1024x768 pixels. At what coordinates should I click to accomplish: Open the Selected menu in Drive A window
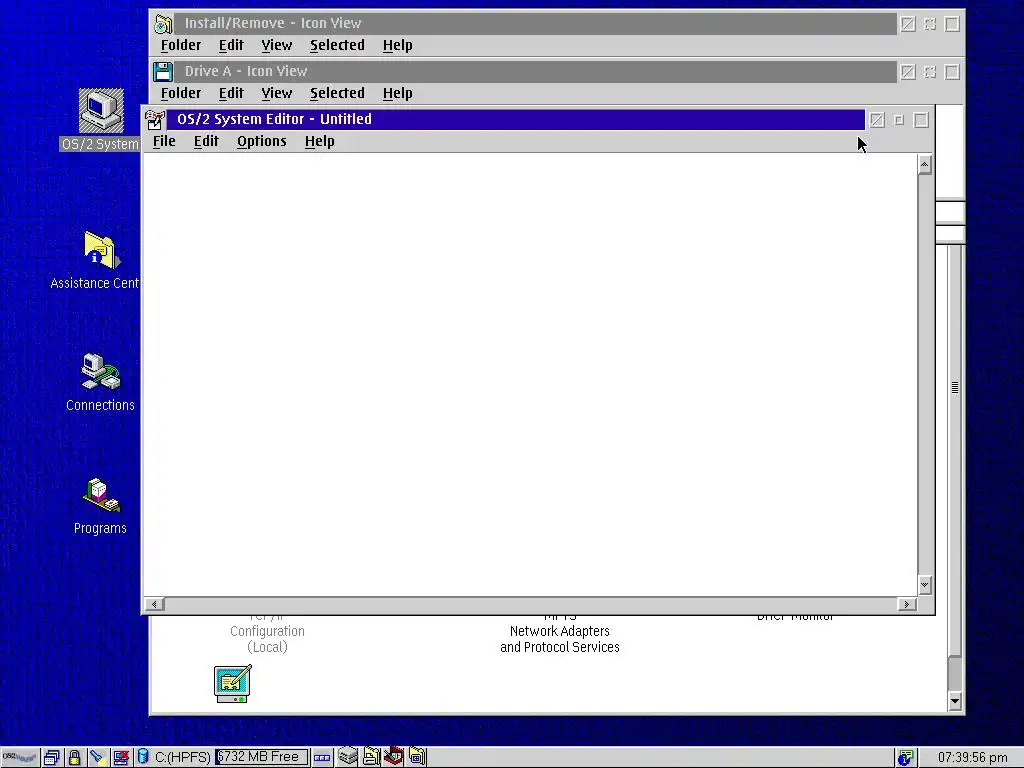337,93
